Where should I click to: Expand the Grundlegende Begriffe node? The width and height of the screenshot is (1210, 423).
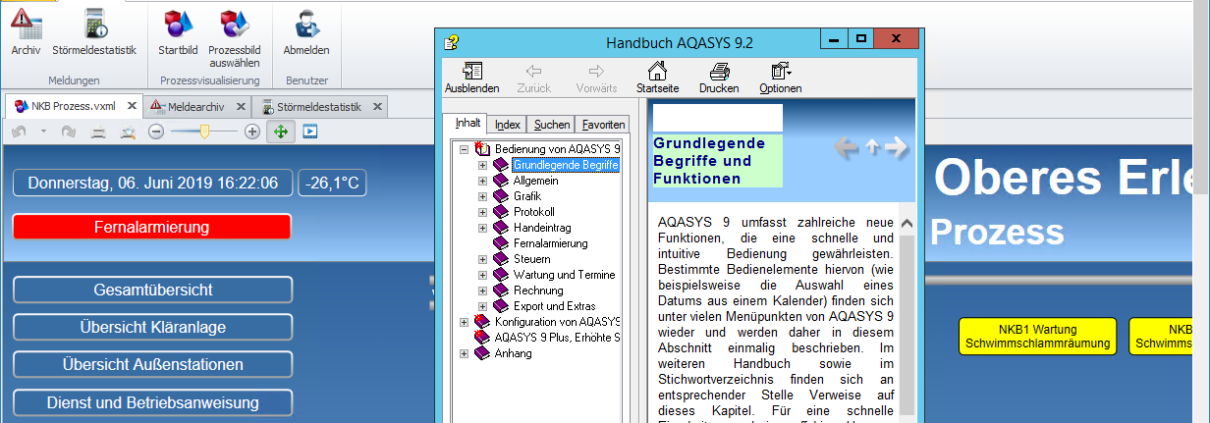coord(483,165)
